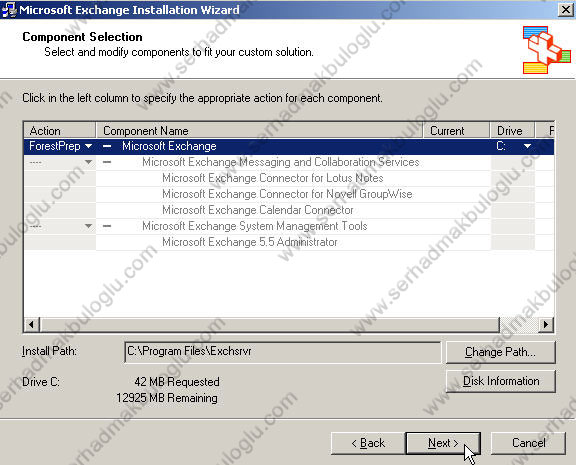Click the 'Component Selection' heading
576x465 pixels.
tap(82, 37)
